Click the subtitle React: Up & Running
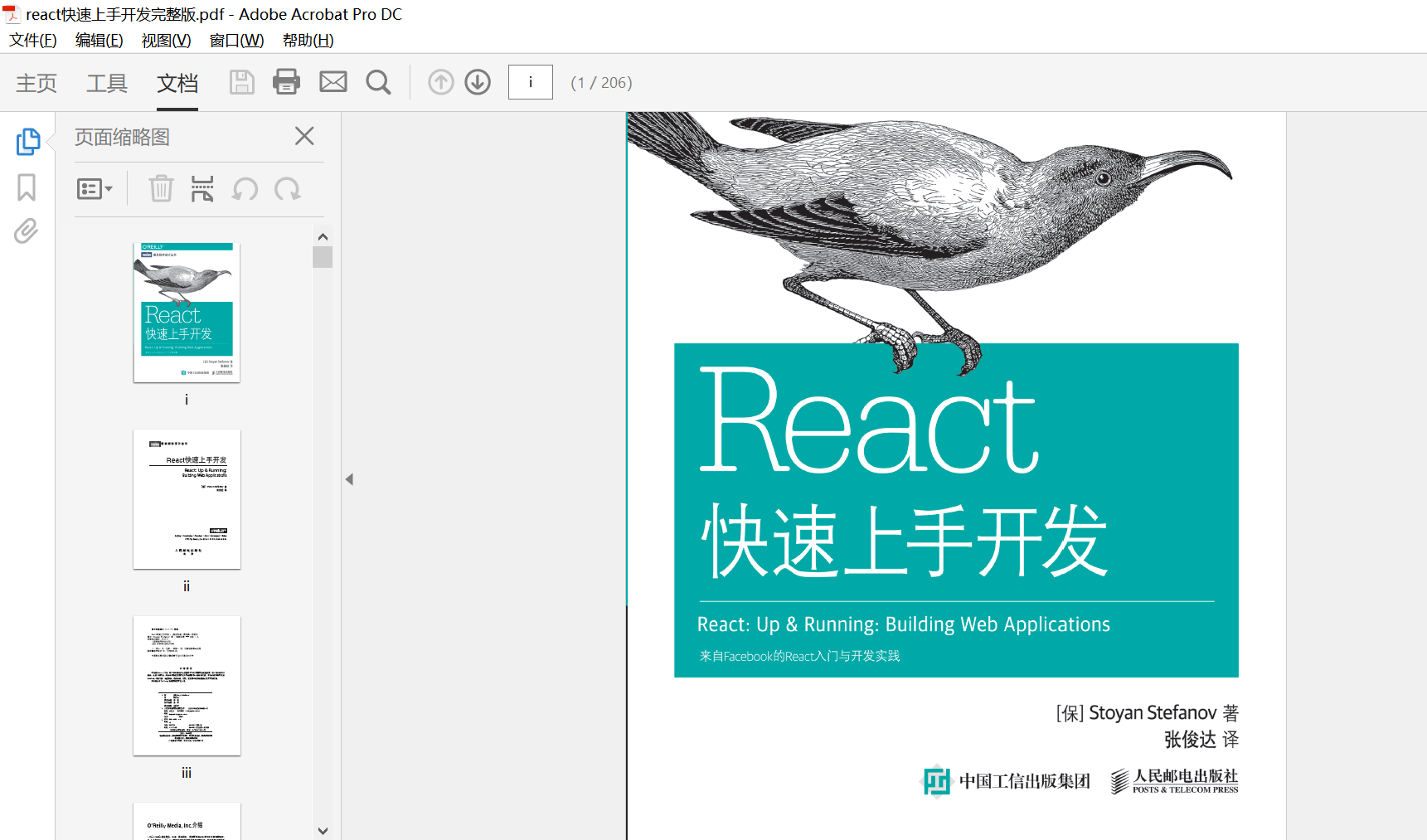Viewport: 1427px width, 840px height. pyautogui.click(x=904, y=624)
